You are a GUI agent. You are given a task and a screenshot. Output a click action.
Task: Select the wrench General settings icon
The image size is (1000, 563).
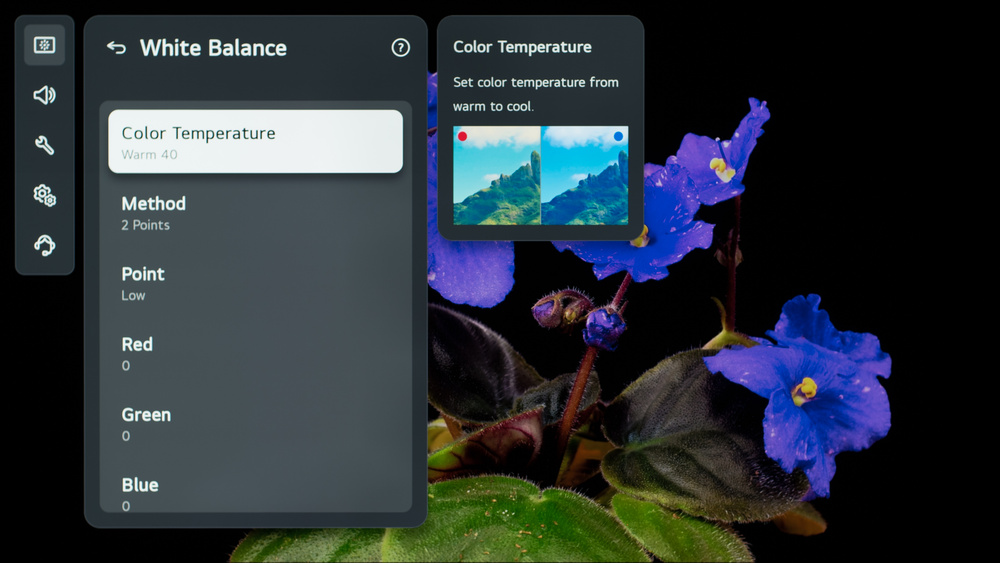pos(44,145)
